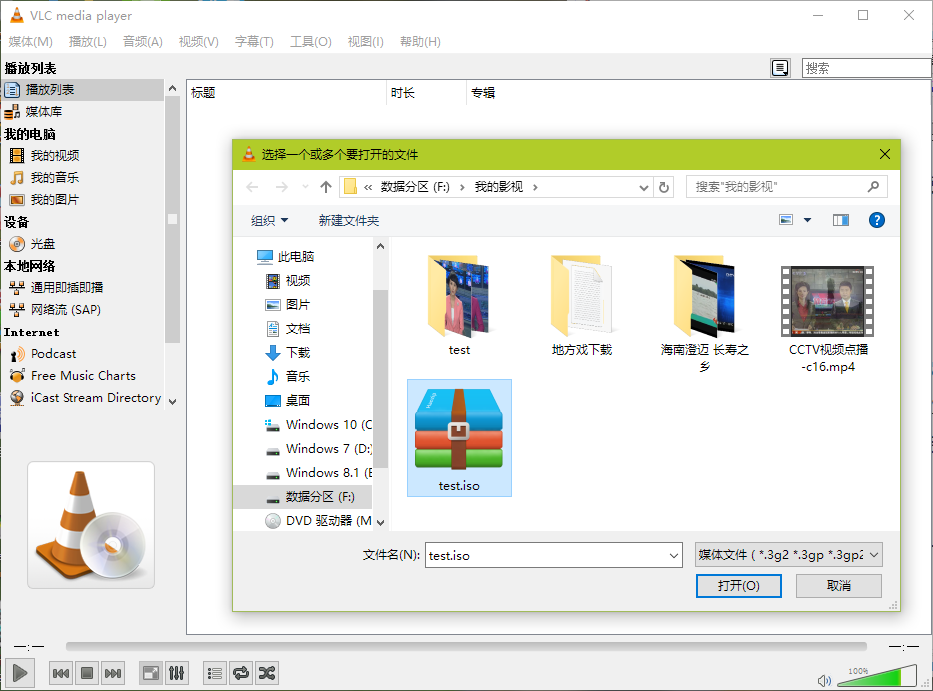Click 新建文件夹 button
Viewport: 933px width, 691px height.
[x=349, y=221]
